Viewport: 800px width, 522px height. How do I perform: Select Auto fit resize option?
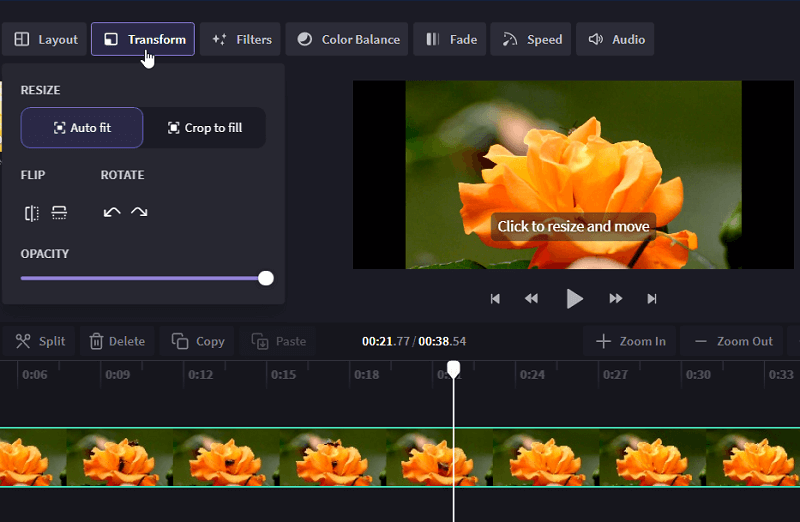pyautogui.click(x=82, y=128)
